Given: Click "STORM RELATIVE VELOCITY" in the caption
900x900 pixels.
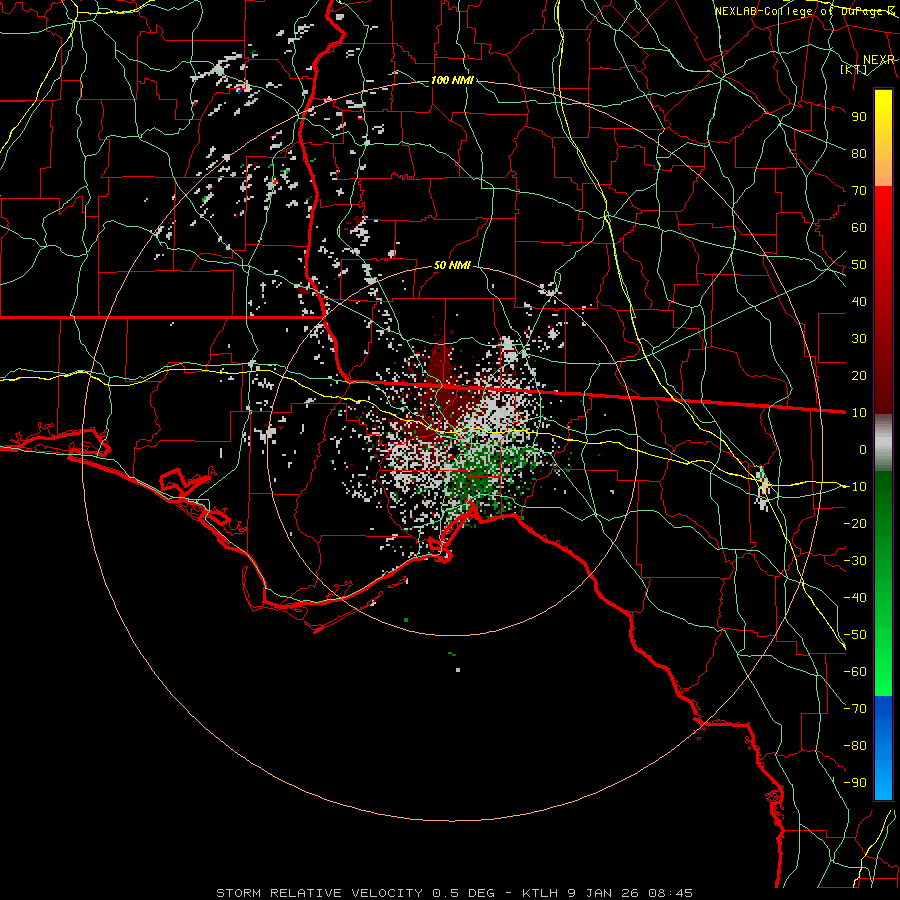Looking at the screenshot, I should point(319,893).
